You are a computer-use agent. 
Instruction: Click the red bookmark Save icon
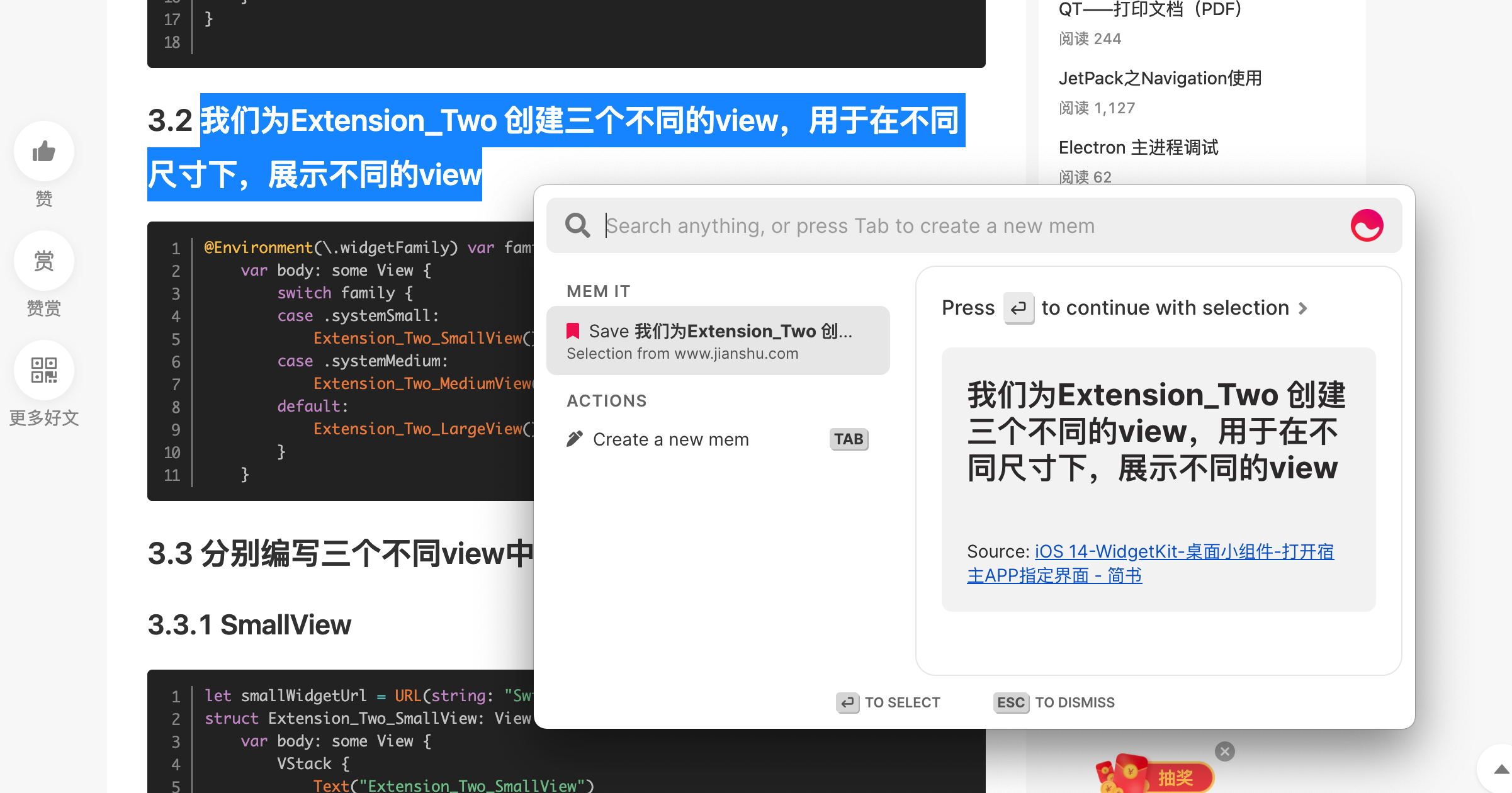click(573, 331)
